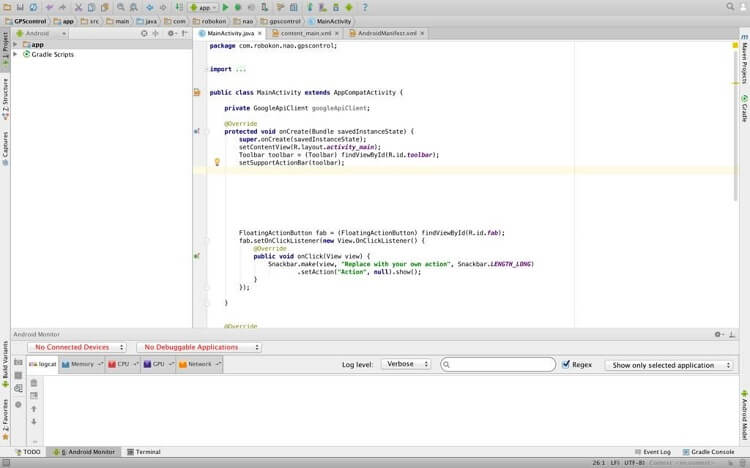
Task: Switch to the MainActivity.java editor tab
Action: point(231,33)
